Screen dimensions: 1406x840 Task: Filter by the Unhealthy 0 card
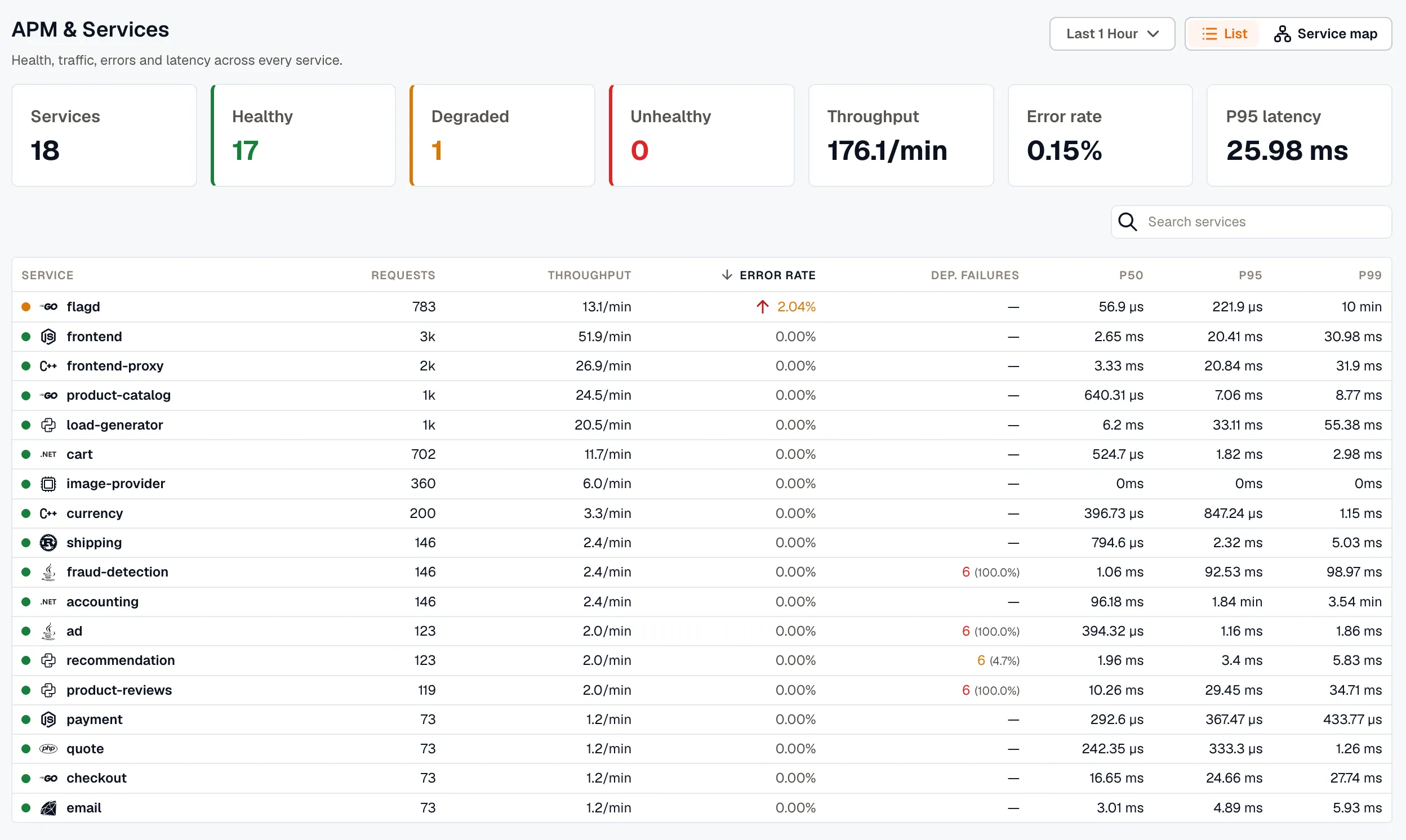tap(701, 135)
